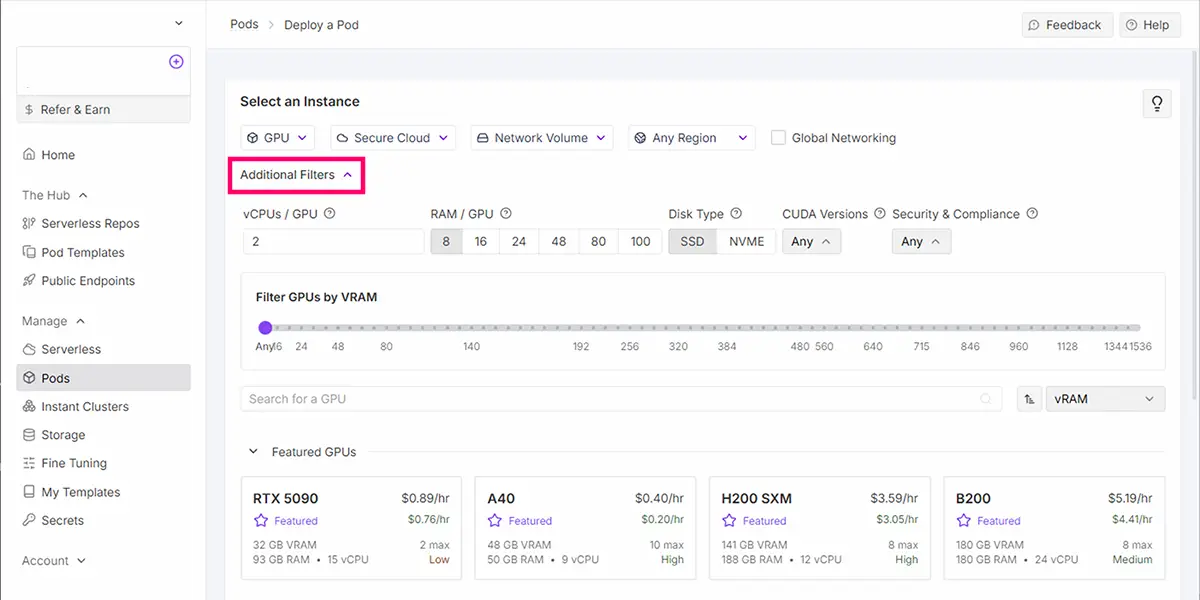1200x600 pixels.
Task: Open Serverless in the Manage menu
Action: coord(71,350)
